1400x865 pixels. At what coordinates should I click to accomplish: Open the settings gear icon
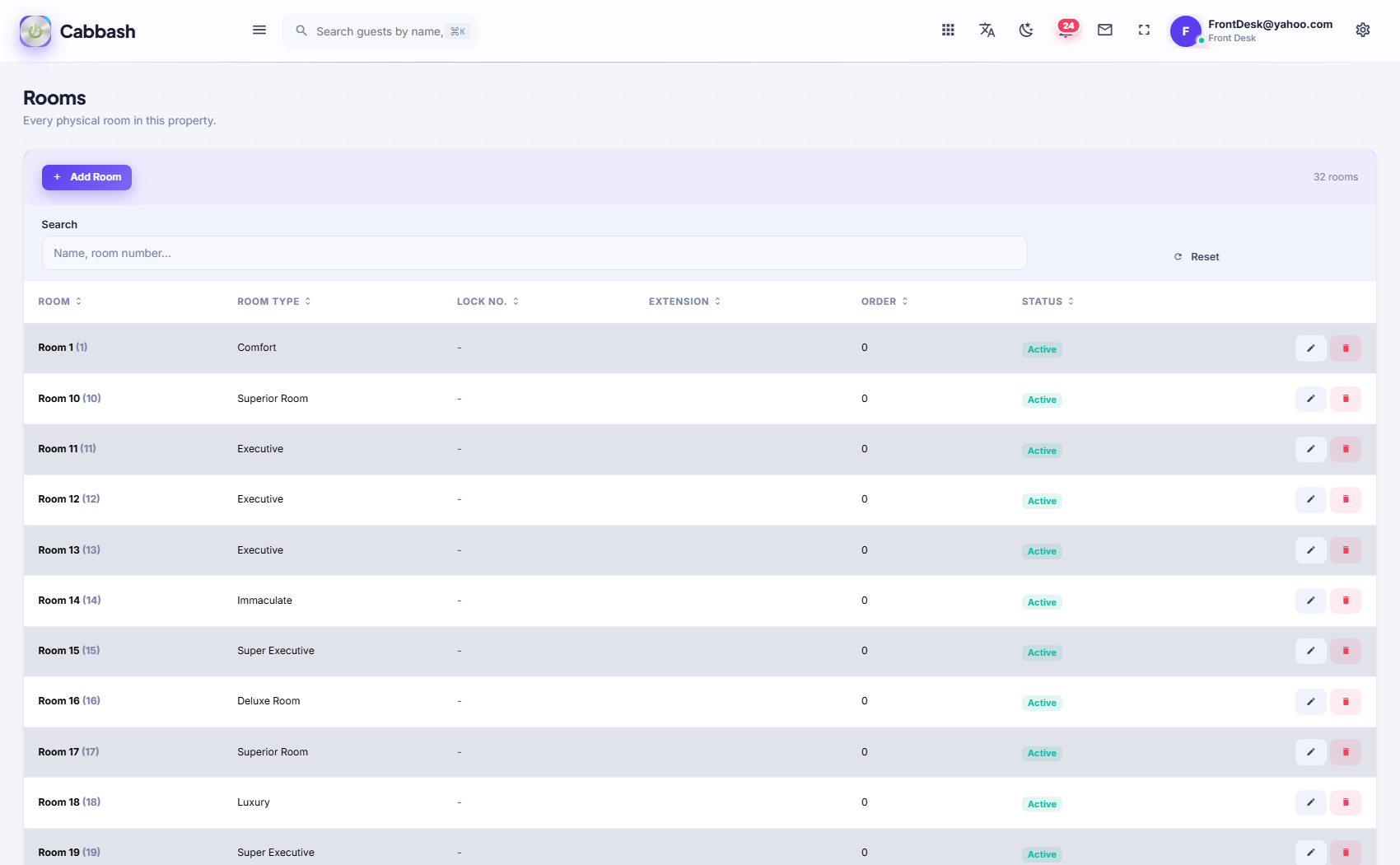click(1363, 30)
